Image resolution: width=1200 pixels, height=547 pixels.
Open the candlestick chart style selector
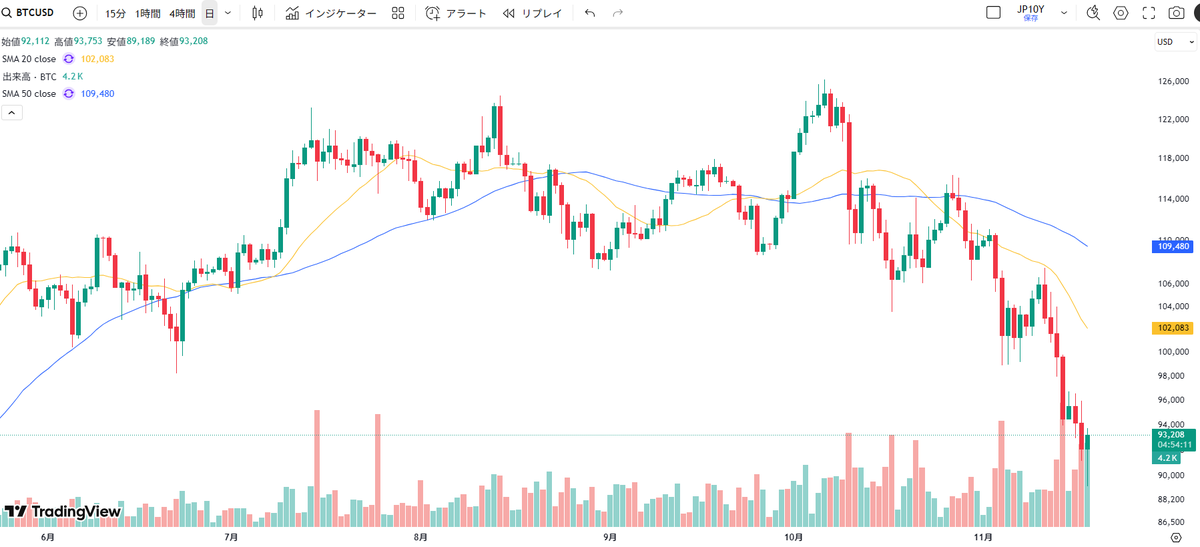258,13
